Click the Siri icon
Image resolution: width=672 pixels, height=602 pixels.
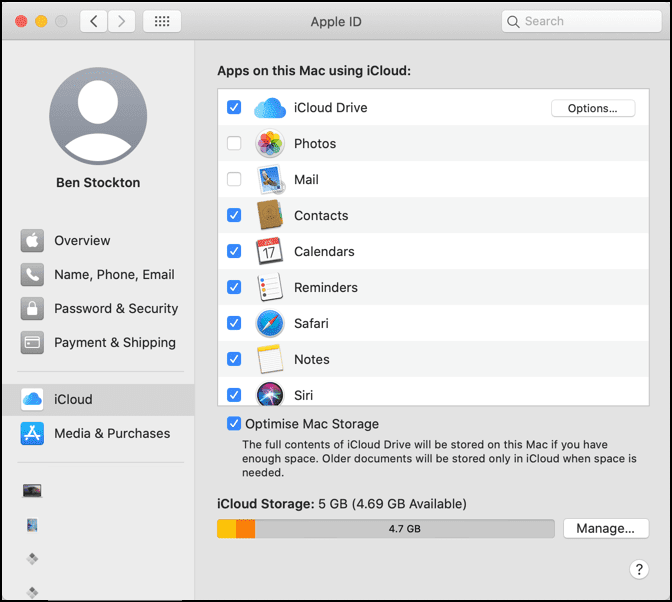point(270,394)
